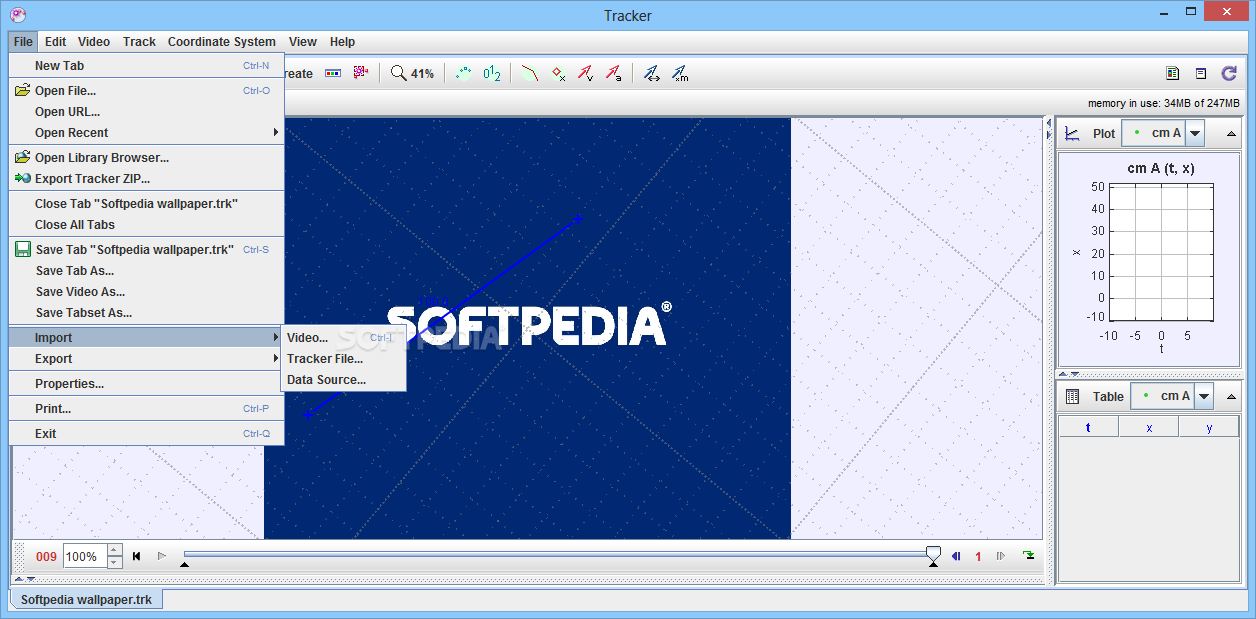
Task: Open the Import submenu entry
Action: (x=147, y=337)
